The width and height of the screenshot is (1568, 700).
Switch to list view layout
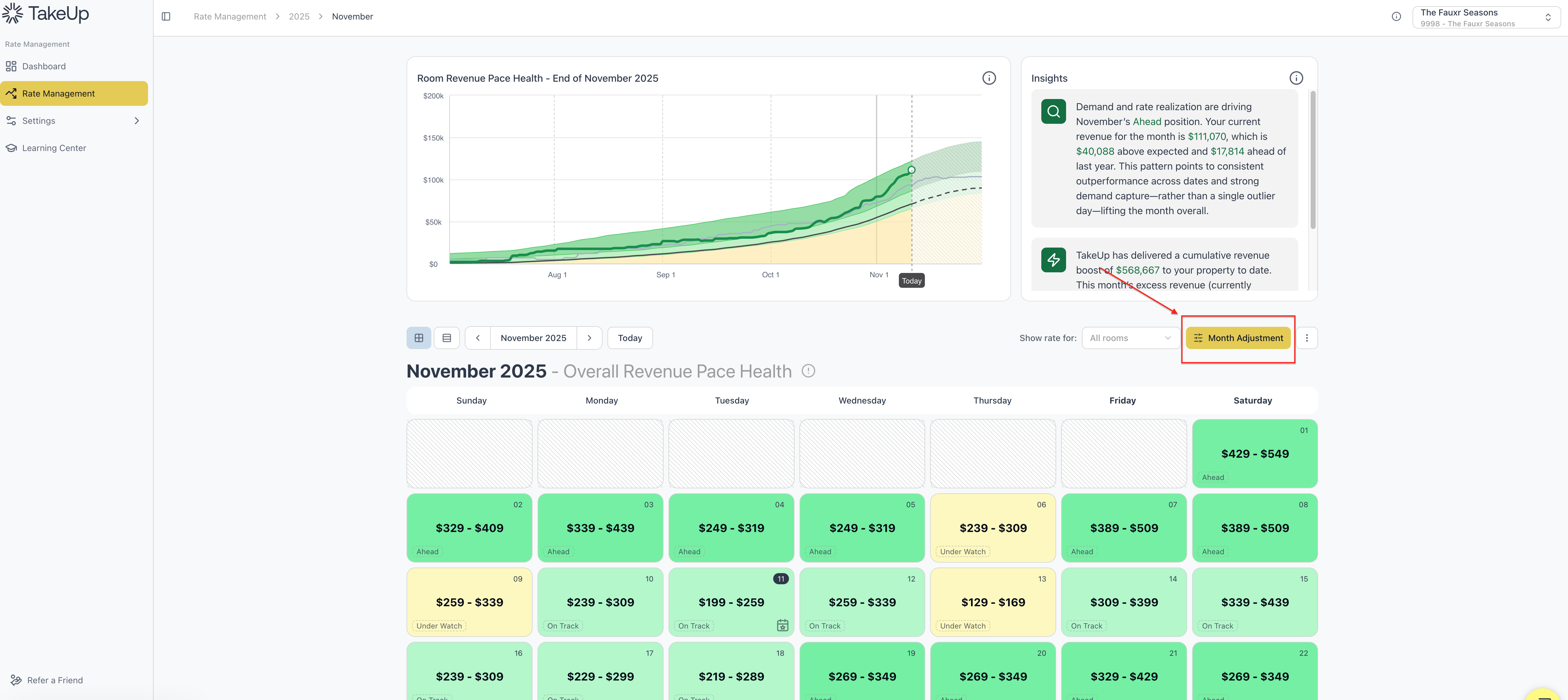[x=446, y=338]
